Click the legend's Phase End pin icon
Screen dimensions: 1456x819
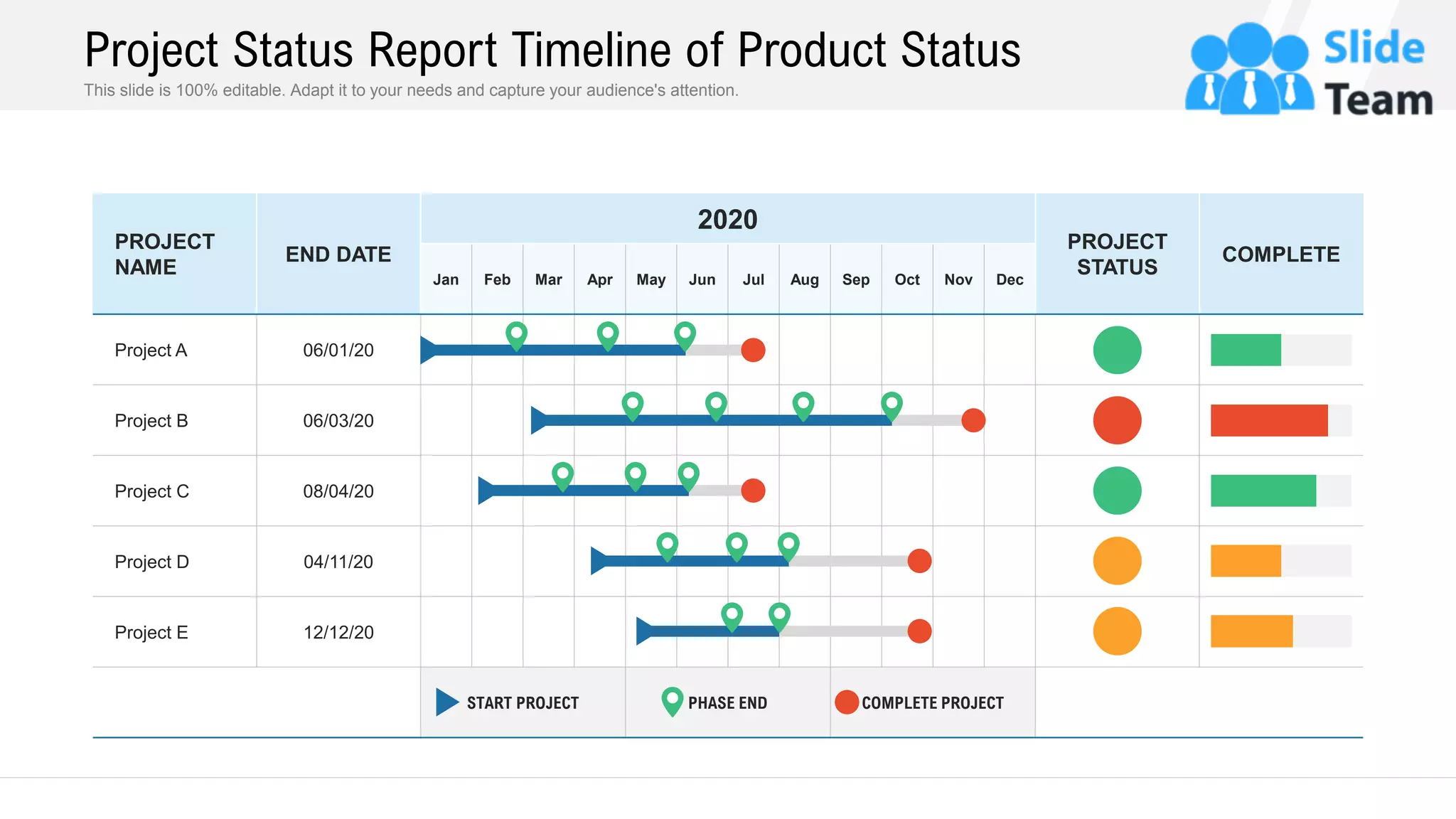point(672,701)
